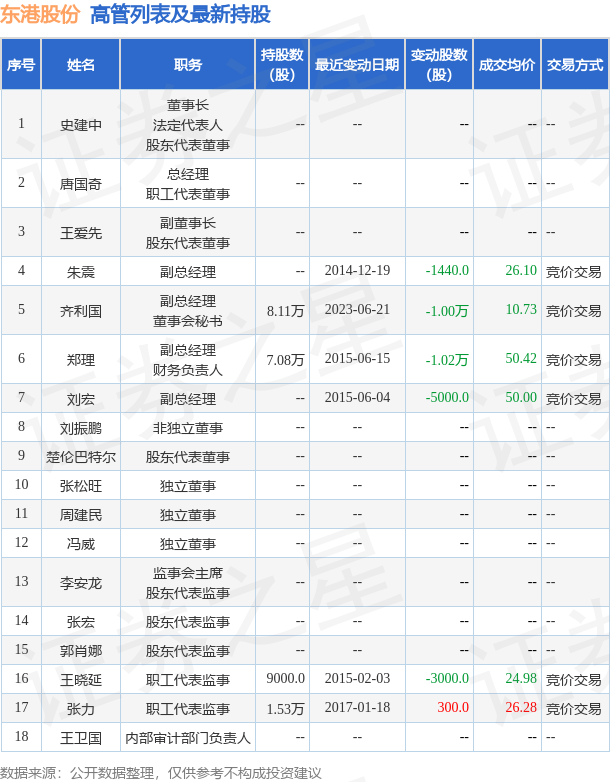Click 监事会主席 position text

click(188, 573)
